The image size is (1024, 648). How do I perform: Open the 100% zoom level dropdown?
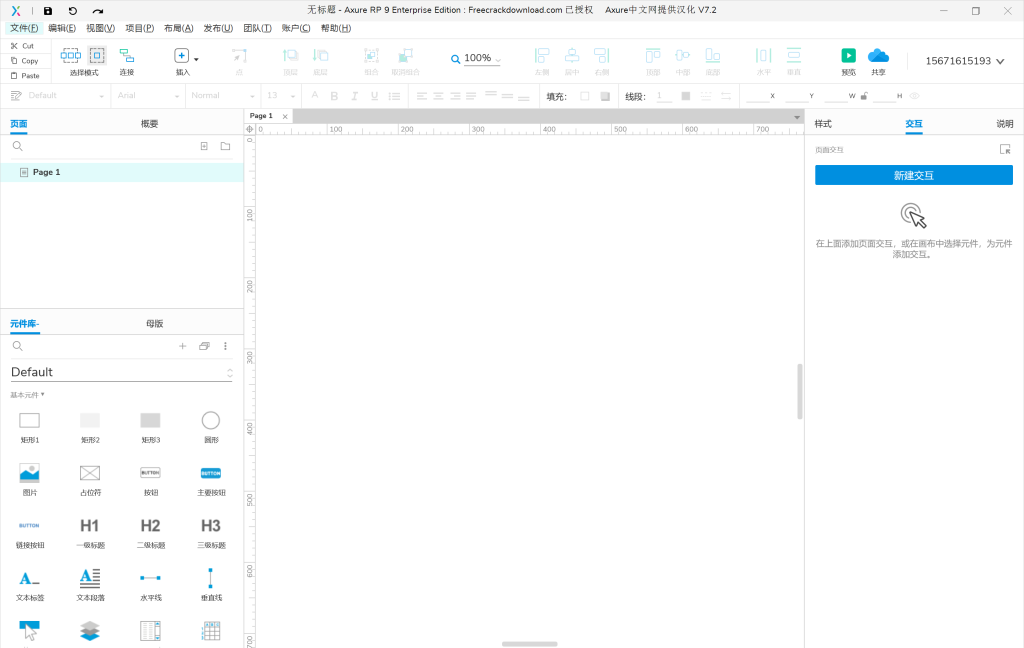click(476, 59)
